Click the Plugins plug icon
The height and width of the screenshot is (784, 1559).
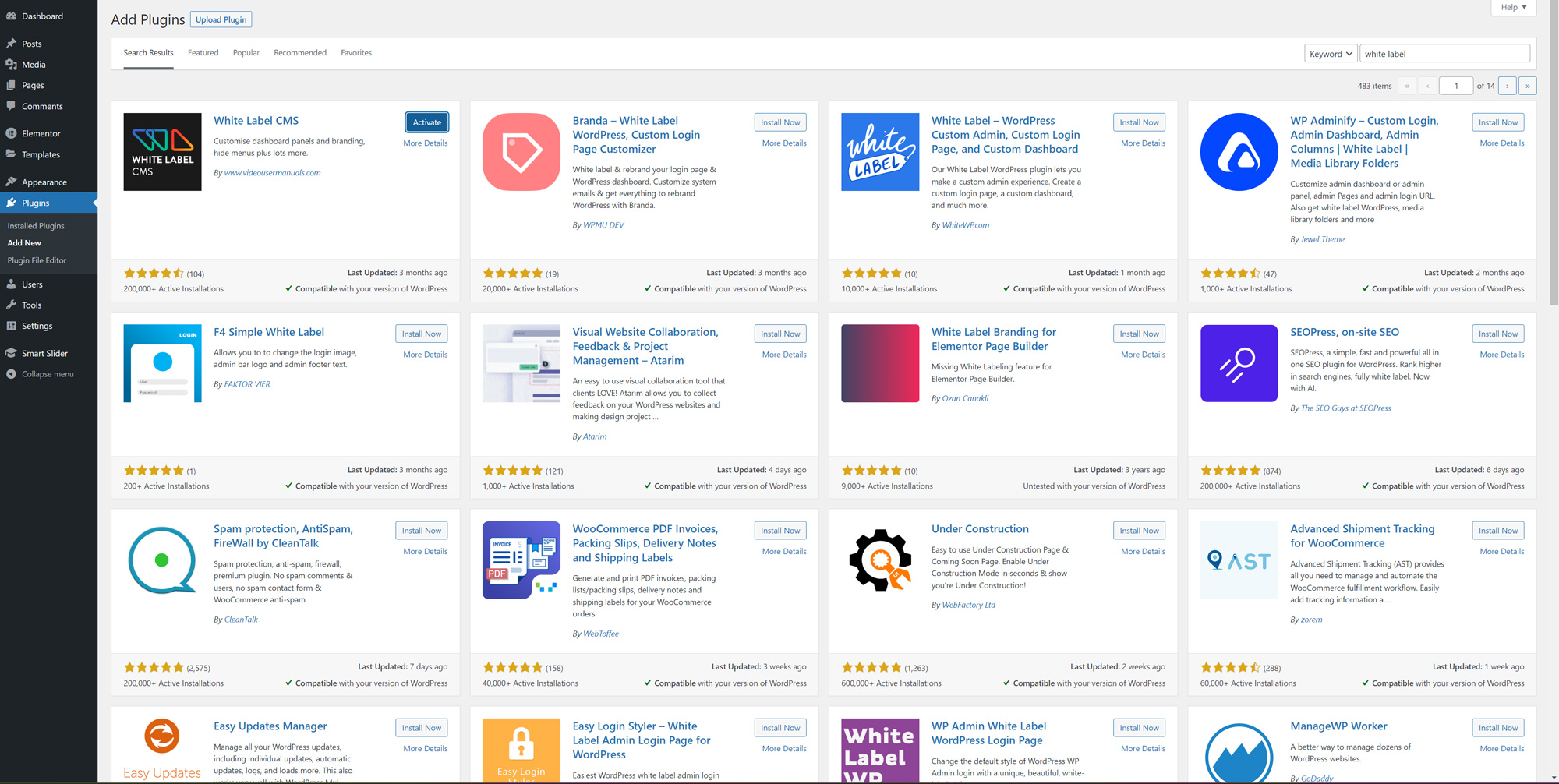[x=11, y=203]
